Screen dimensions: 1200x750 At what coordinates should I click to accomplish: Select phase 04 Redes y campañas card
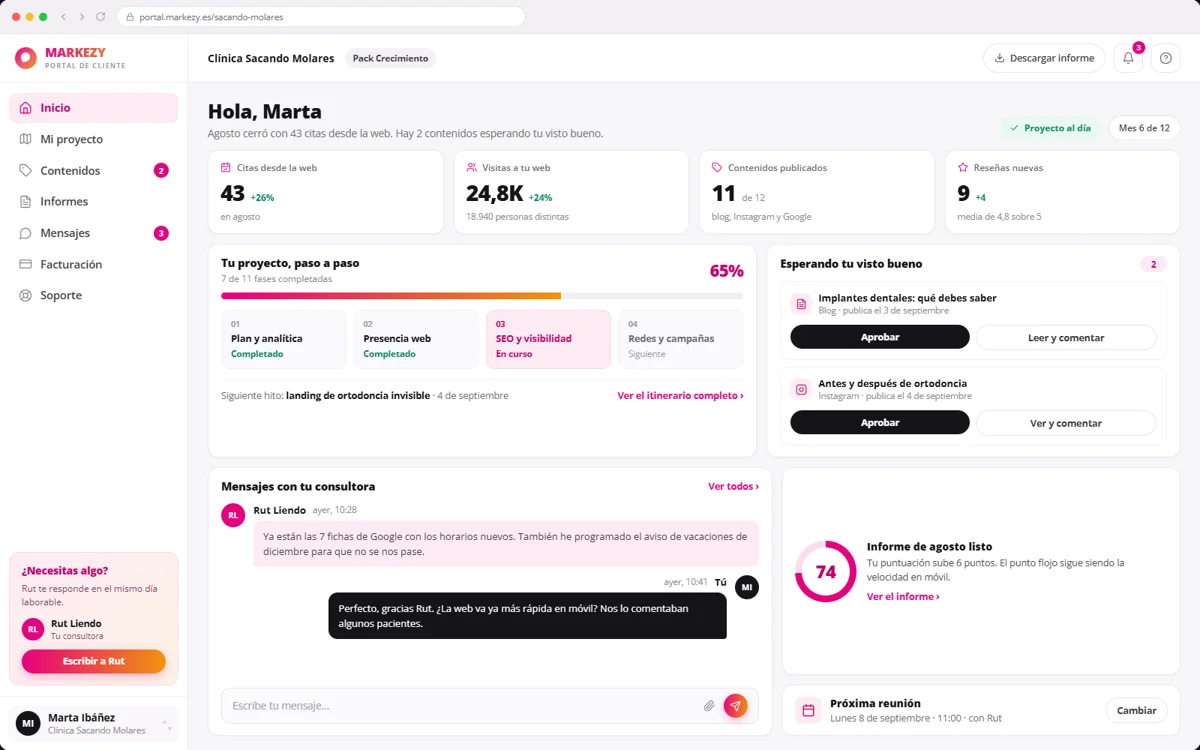[681, 339]
